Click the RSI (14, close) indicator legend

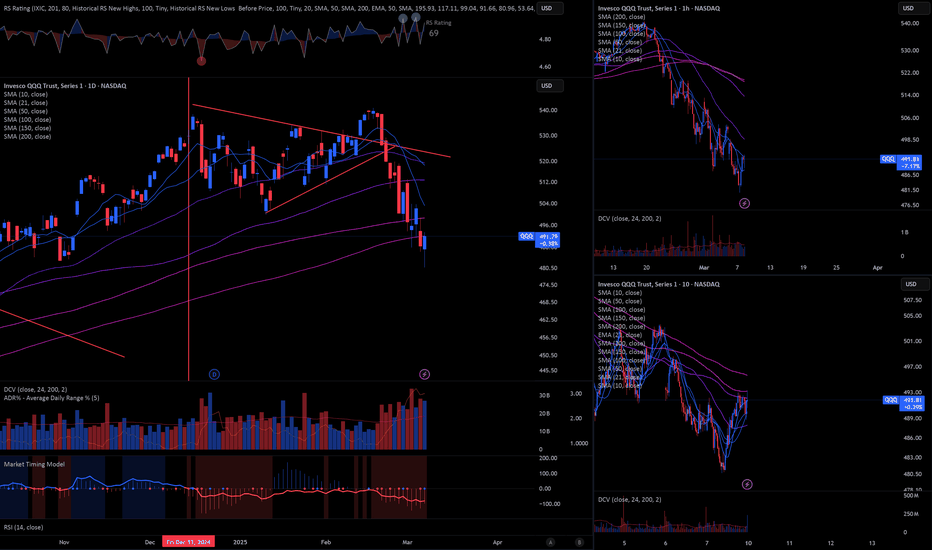pos(23,527)
